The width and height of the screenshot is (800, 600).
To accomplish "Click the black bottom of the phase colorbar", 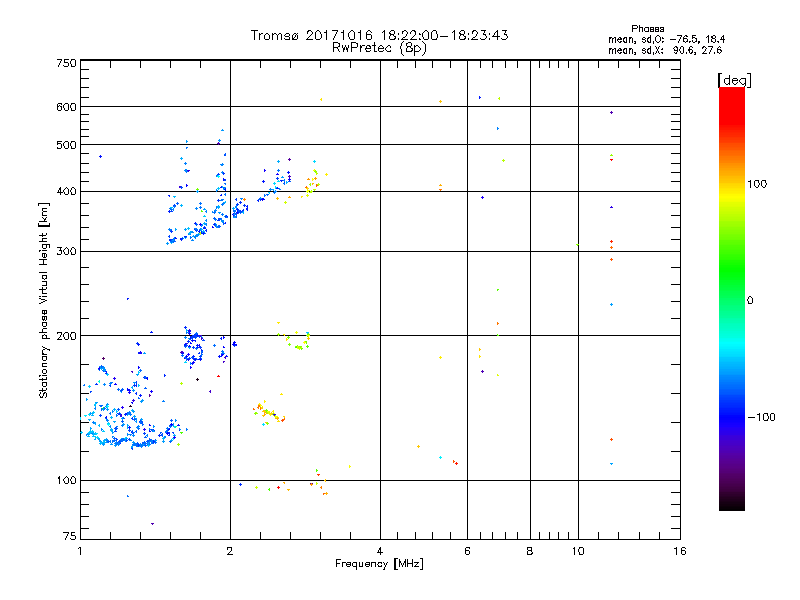I will [732, 503].
